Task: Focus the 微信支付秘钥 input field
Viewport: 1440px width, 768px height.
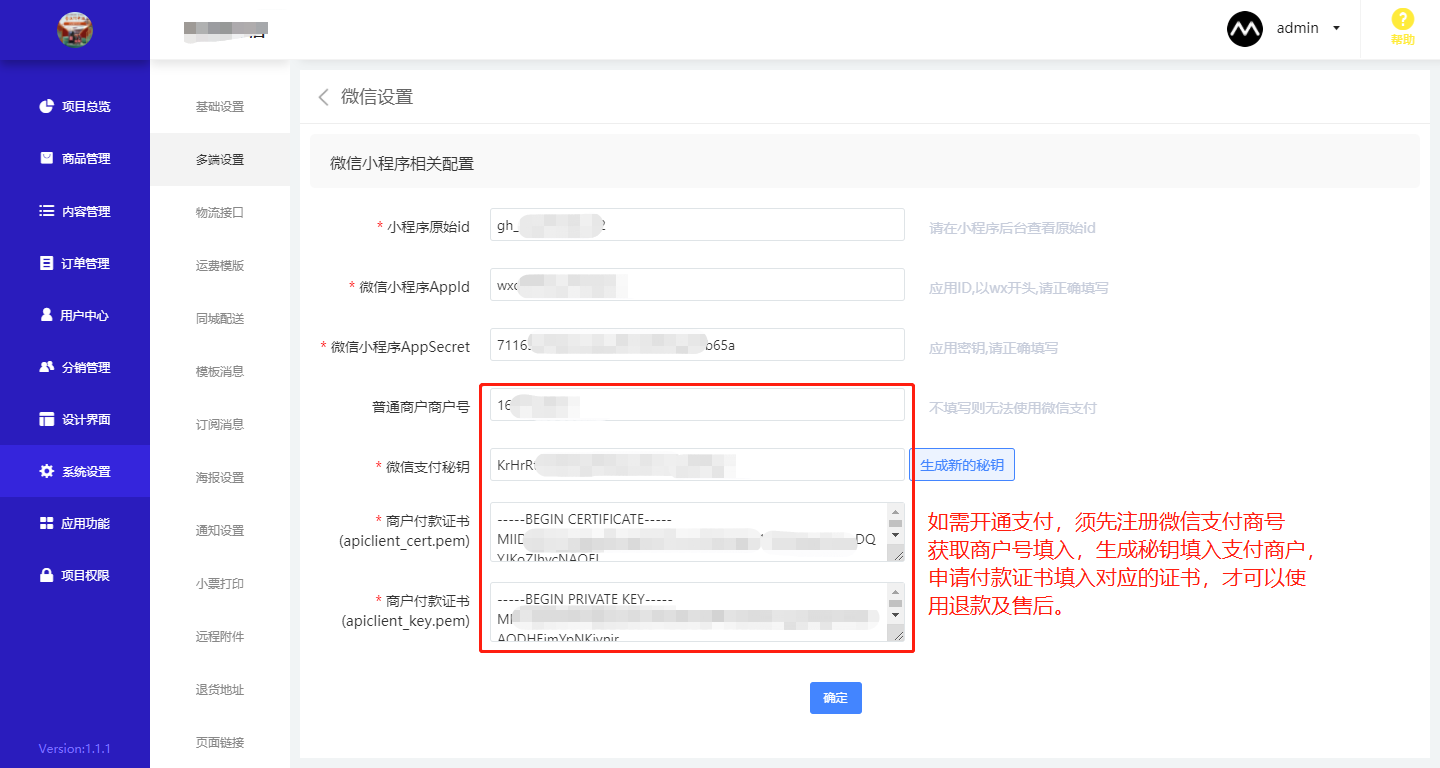Action: click(697, 465)
